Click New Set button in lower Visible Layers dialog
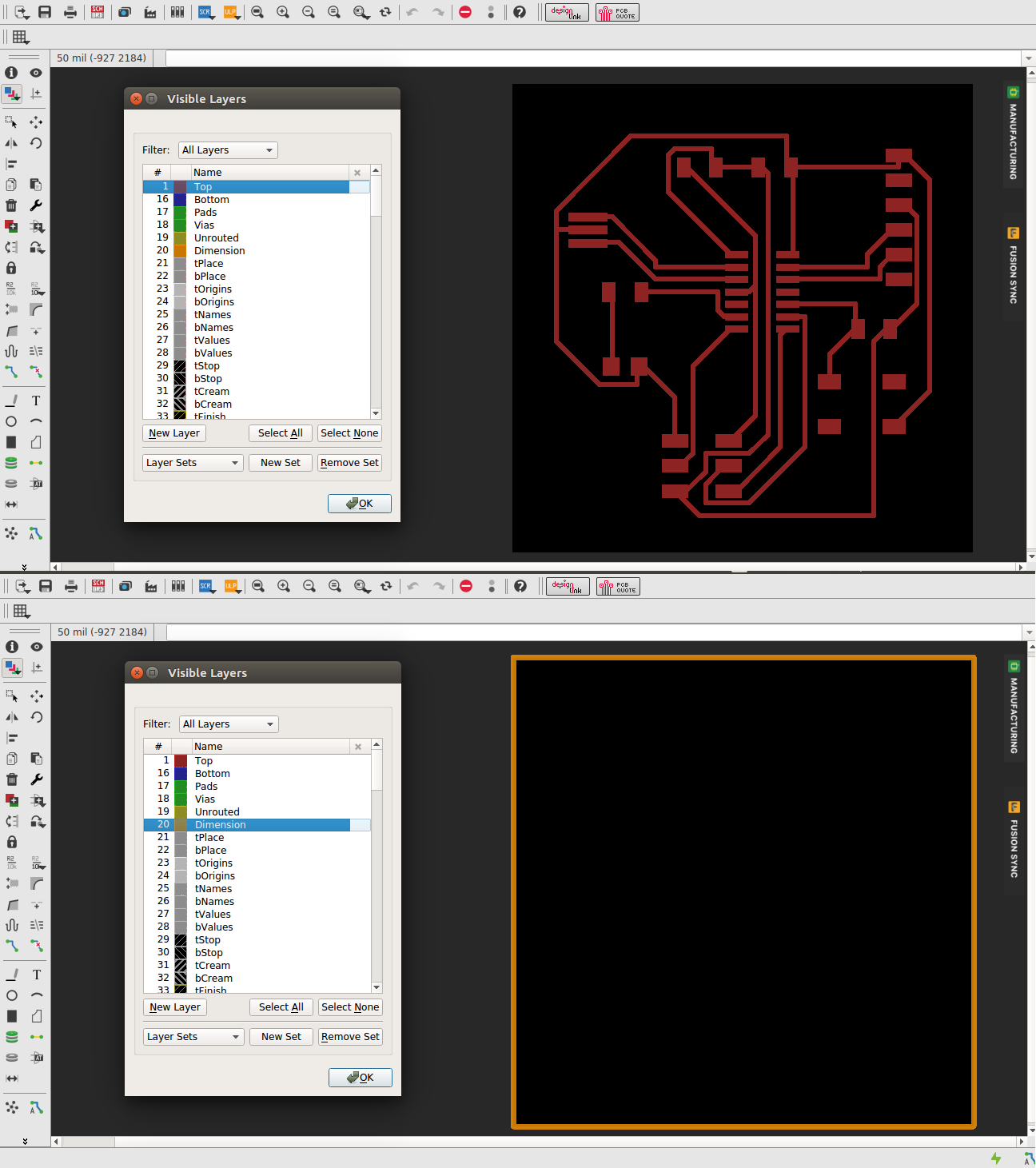 281,1037
